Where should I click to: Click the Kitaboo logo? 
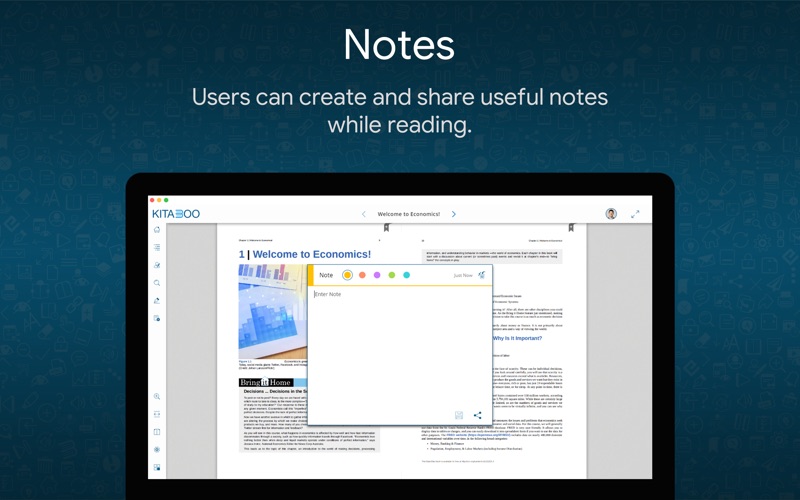176,214
